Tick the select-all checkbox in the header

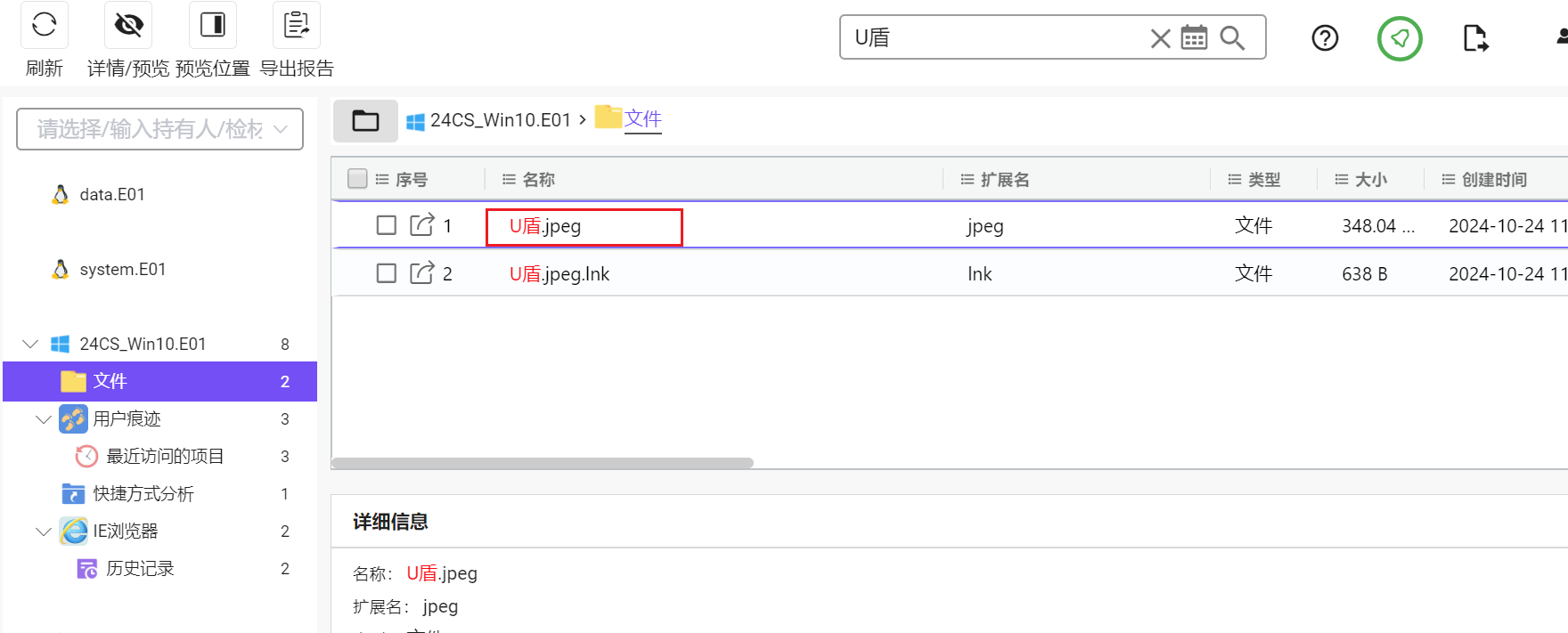tap(357, 179)
